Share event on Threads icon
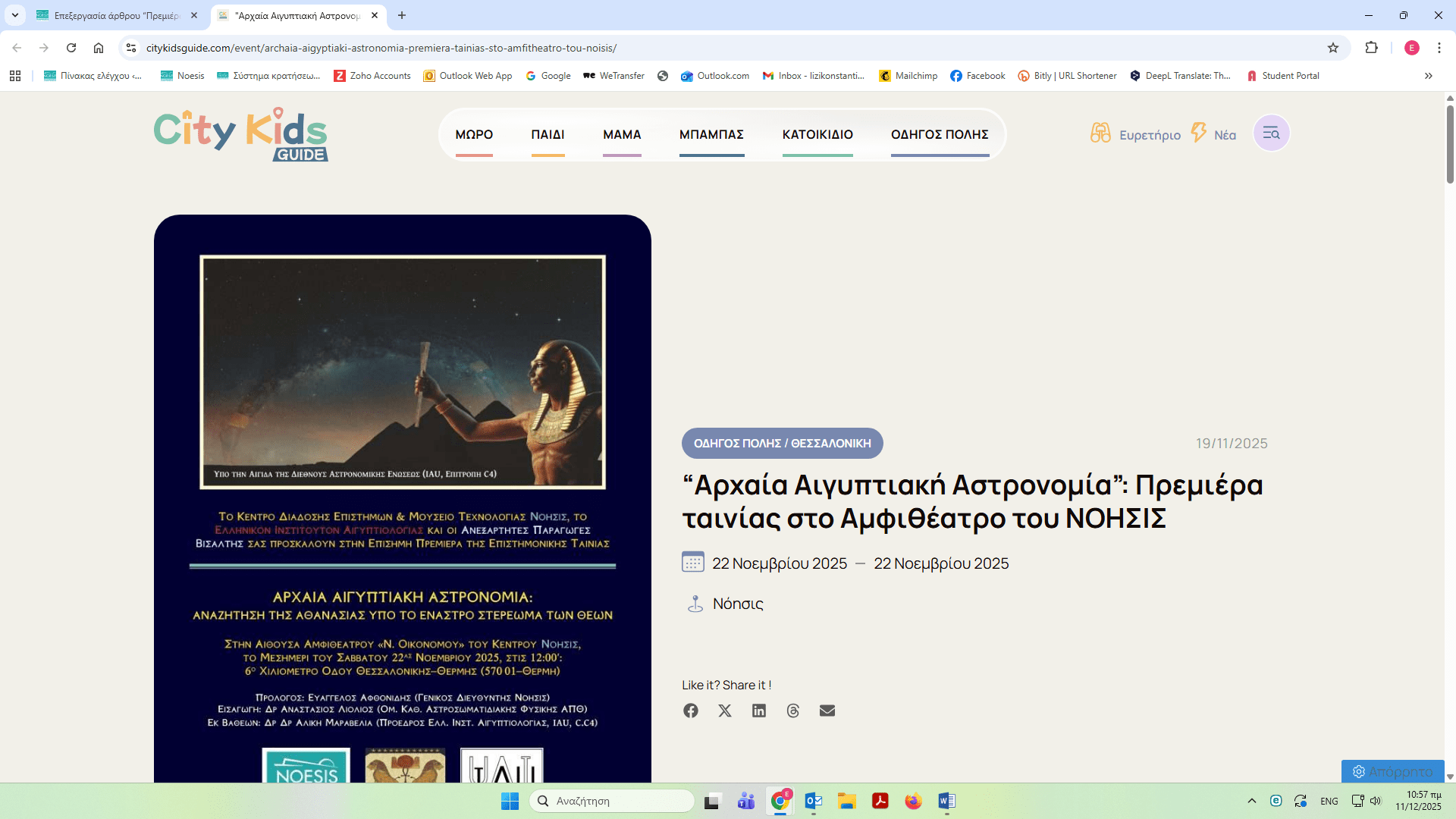The width and height of the screenshot is (1456, 819). point(793,711)
